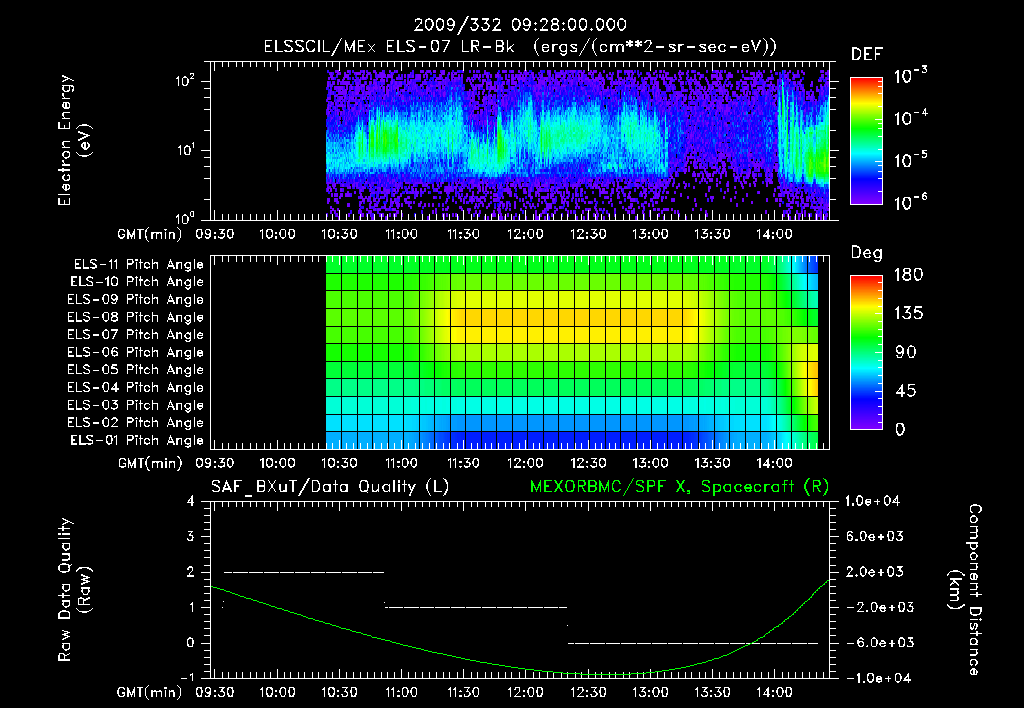Click the value 3 on data quality axis
The image size is (1024, 708).
pyautogui.click(x=190, y=537)
